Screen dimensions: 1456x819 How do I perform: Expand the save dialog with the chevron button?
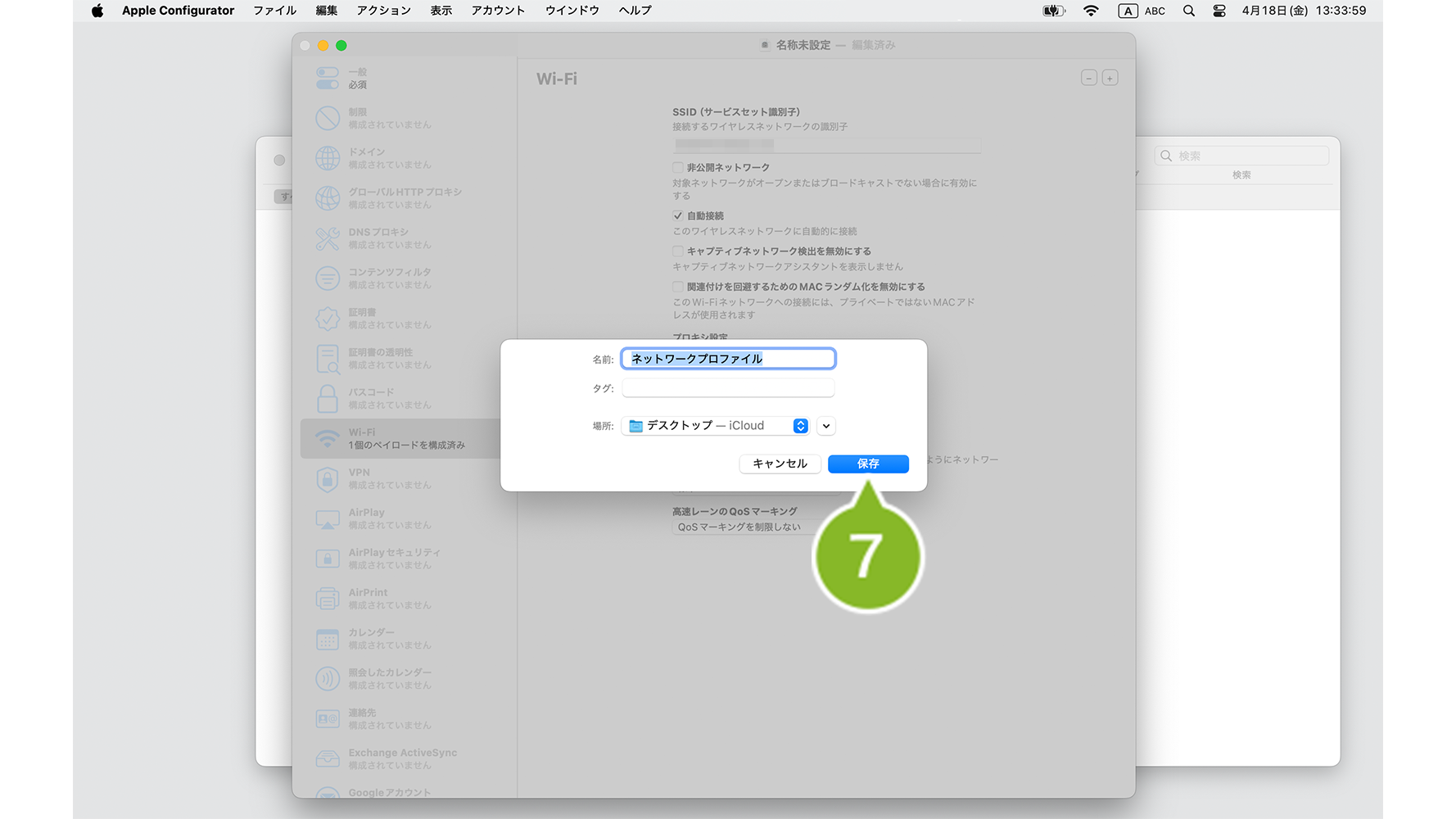(x=826, y=426)
